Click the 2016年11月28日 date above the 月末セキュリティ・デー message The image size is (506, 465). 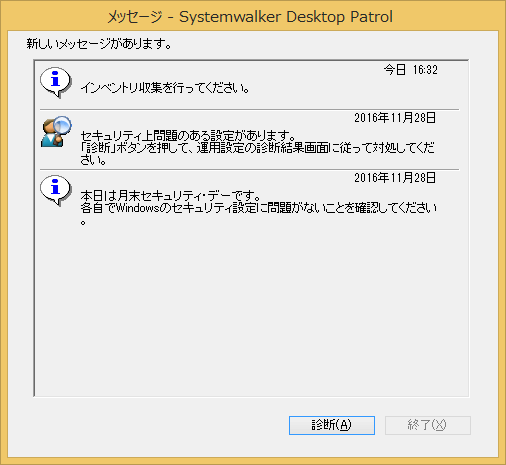395,178
